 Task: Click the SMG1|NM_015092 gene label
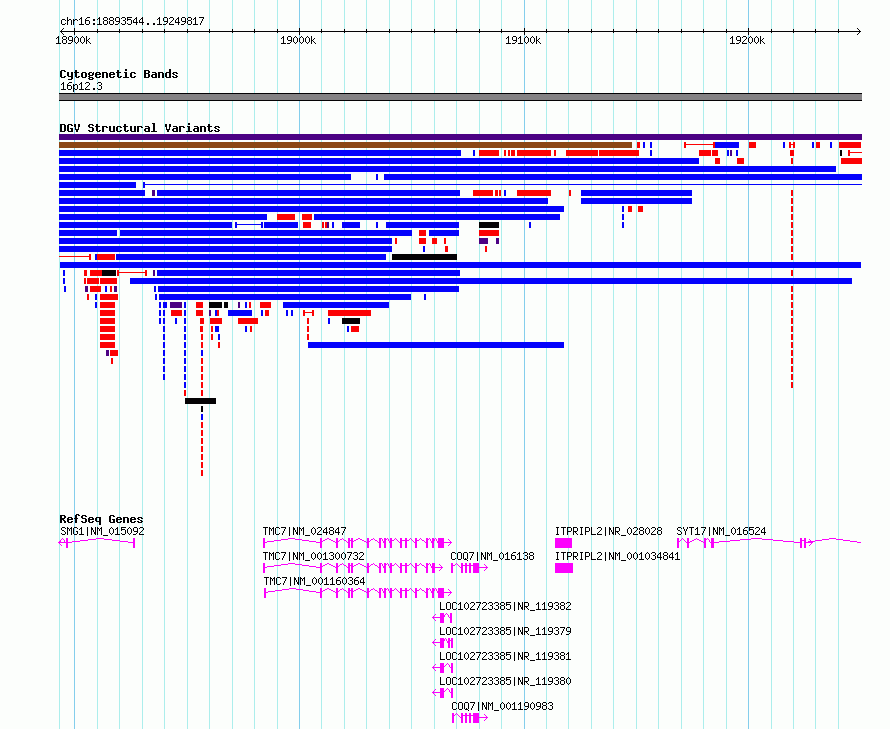(x=102, y=531)
